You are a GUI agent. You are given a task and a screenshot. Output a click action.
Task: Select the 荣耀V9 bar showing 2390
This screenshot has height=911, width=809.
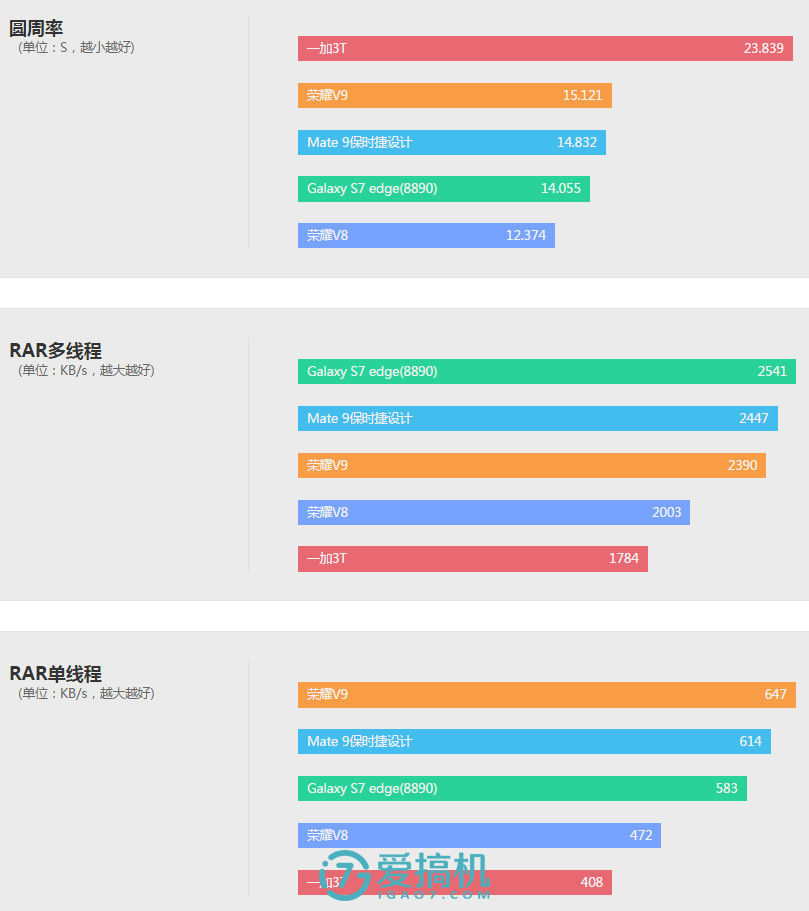point(531,465)
